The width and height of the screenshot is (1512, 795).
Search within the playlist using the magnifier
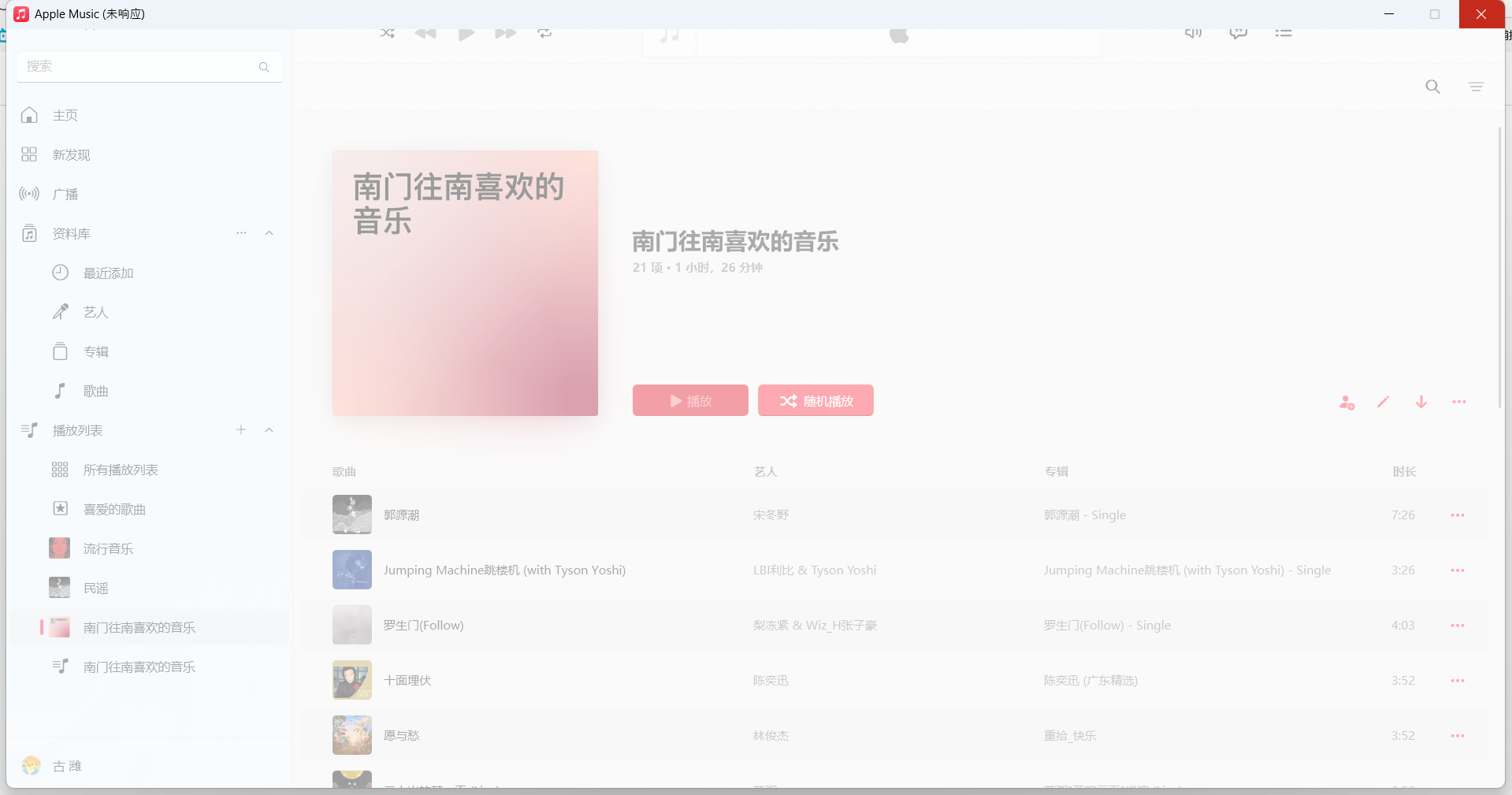[x=1433, y=87]
